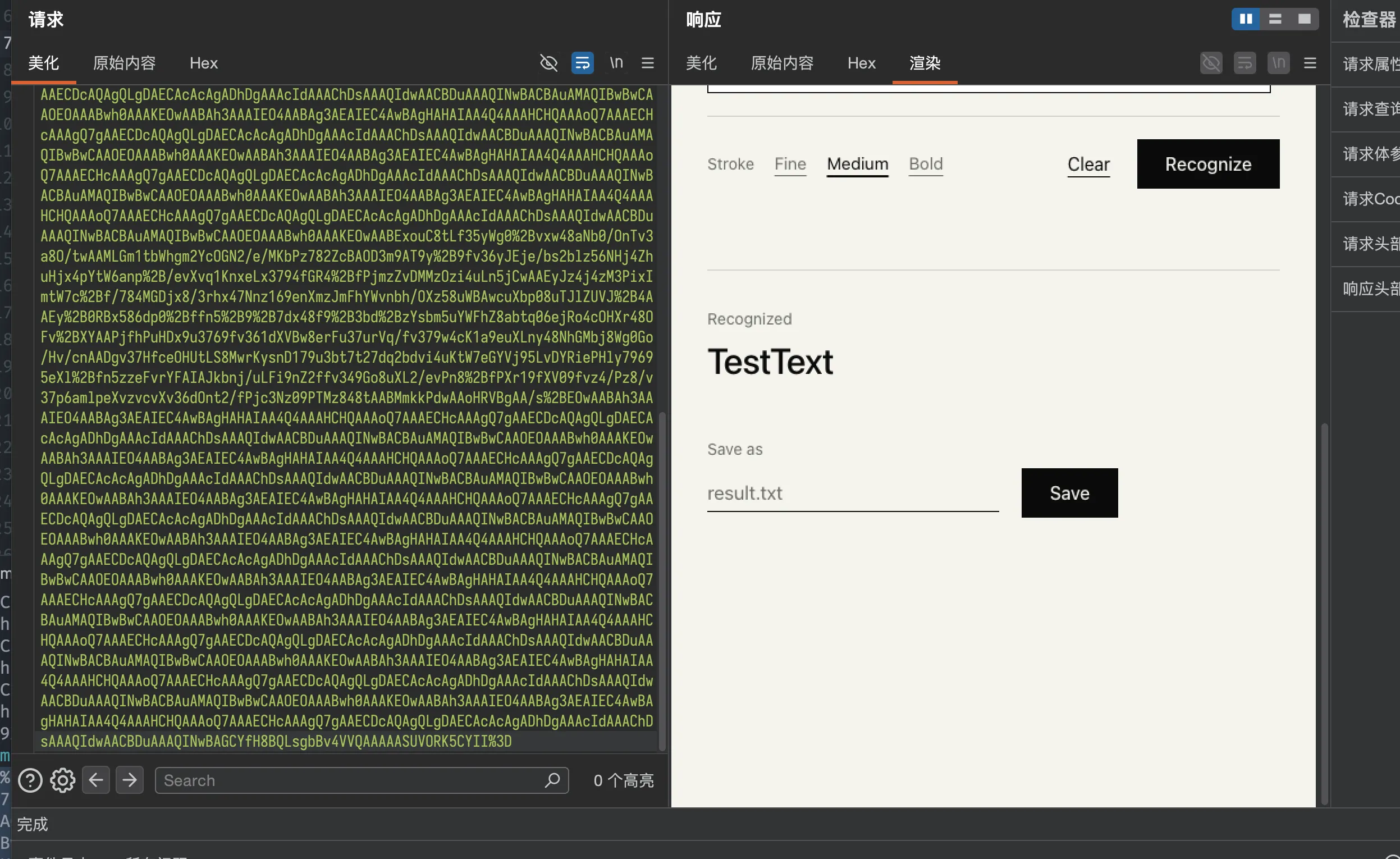Open search settings gear icon

click(62, 780)
